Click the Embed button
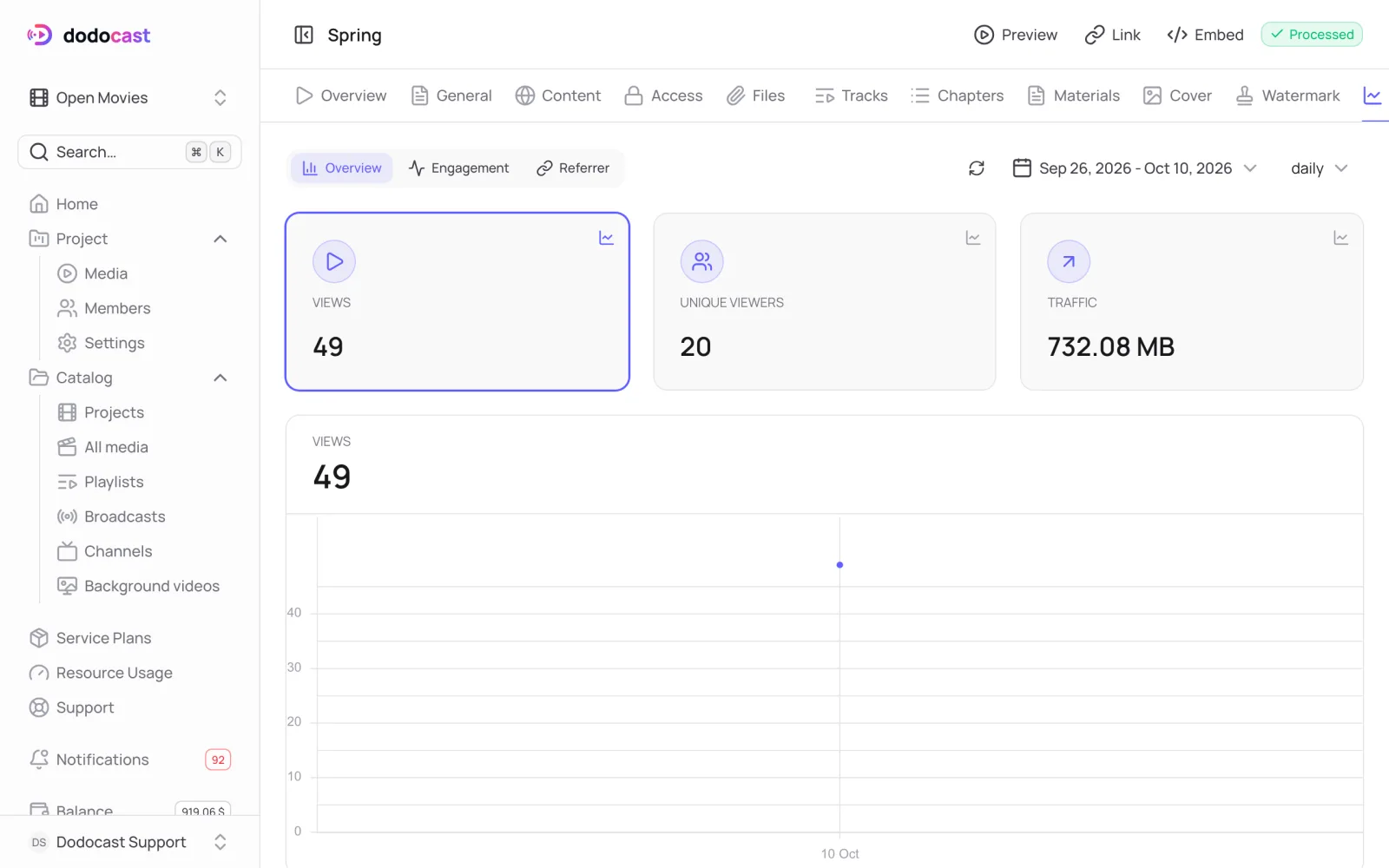1389x868 pixels. pos(1206,35)
